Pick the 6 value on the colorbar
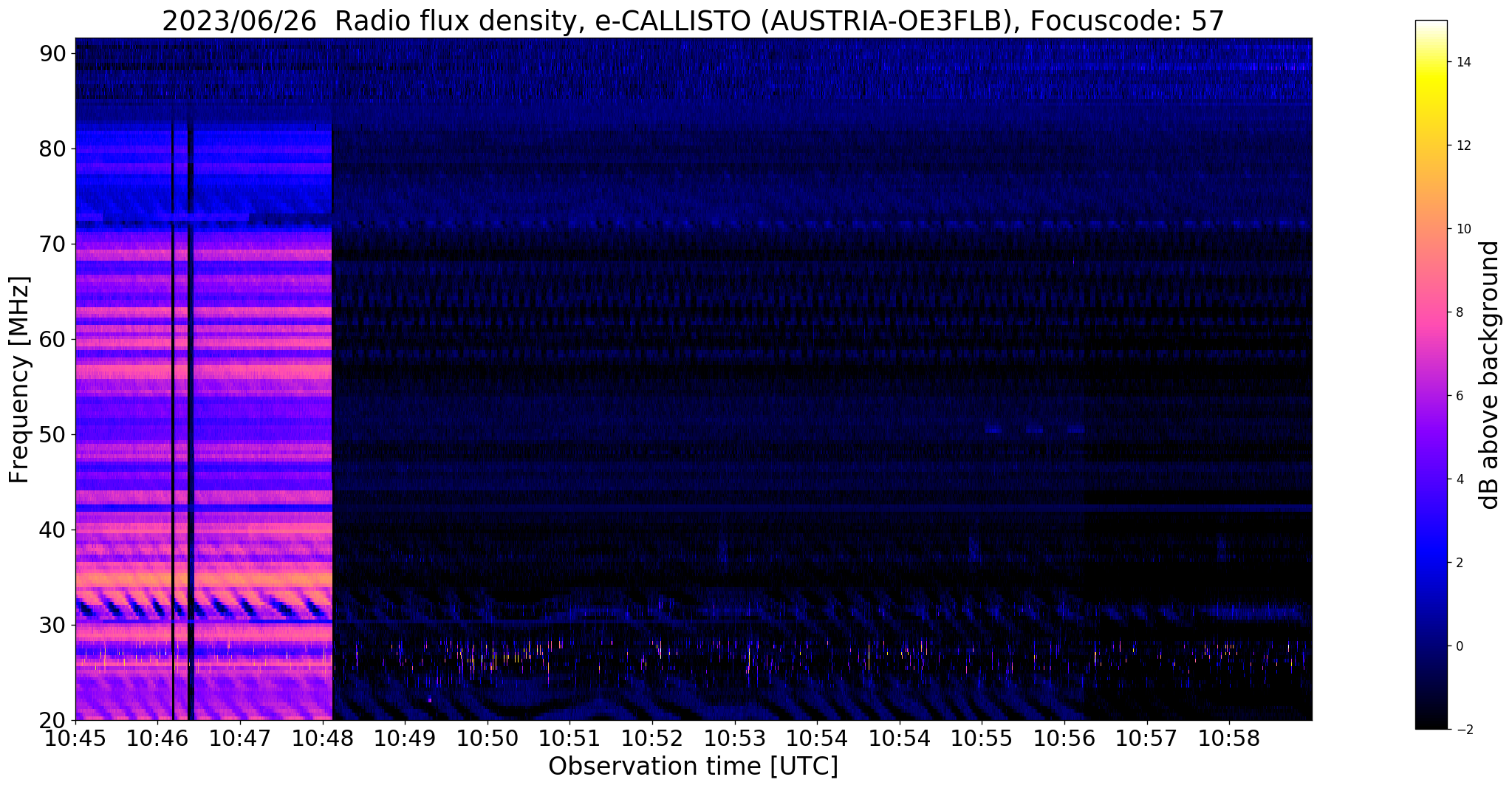Viewport: 1512px width, 788px height. tap(1458, 396)
